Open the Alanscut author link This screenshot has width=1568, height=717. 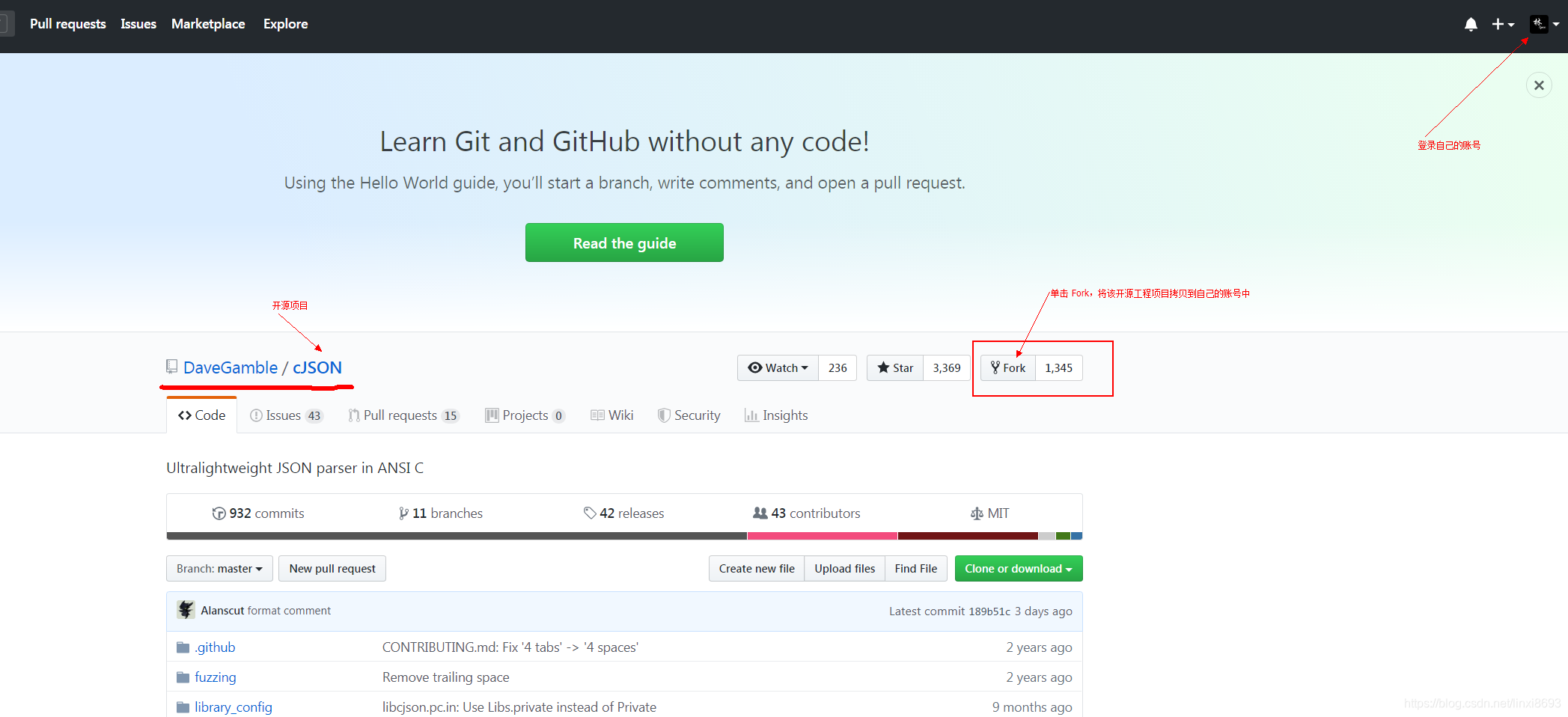point(222,611)
